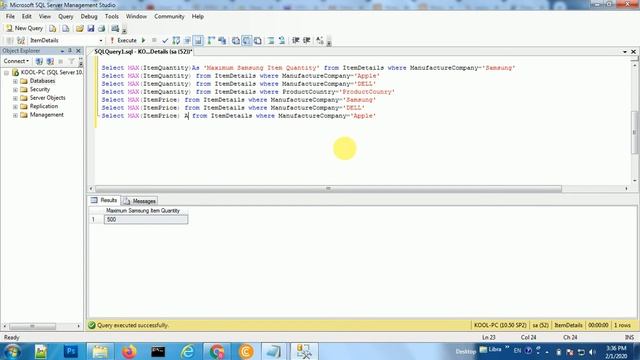
Task: Click the Parse checkmark icon
Action: click(x=165, y=40)
